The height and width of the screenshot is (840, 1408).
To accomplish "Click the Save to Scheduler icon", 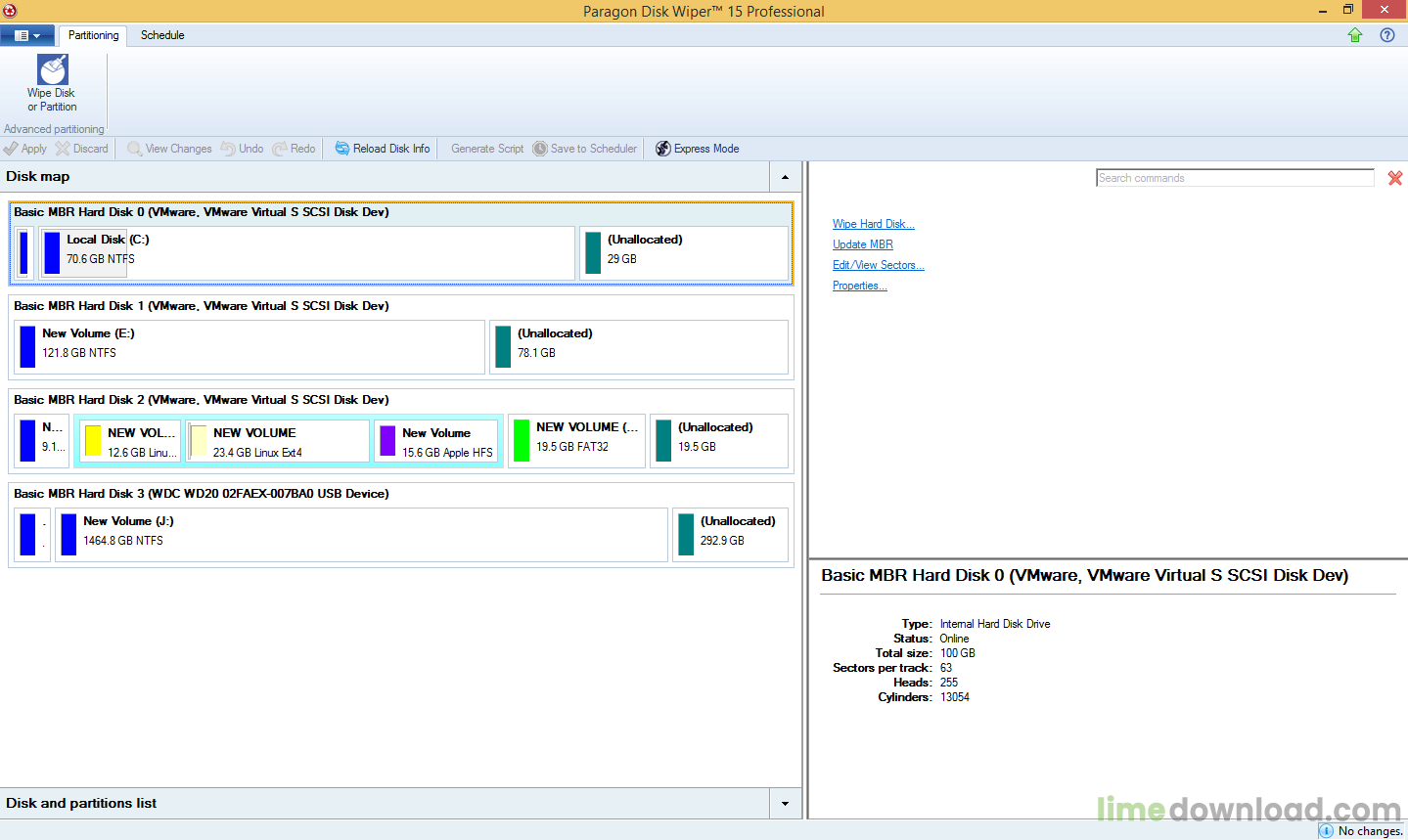I will click(x=540, y=149).
